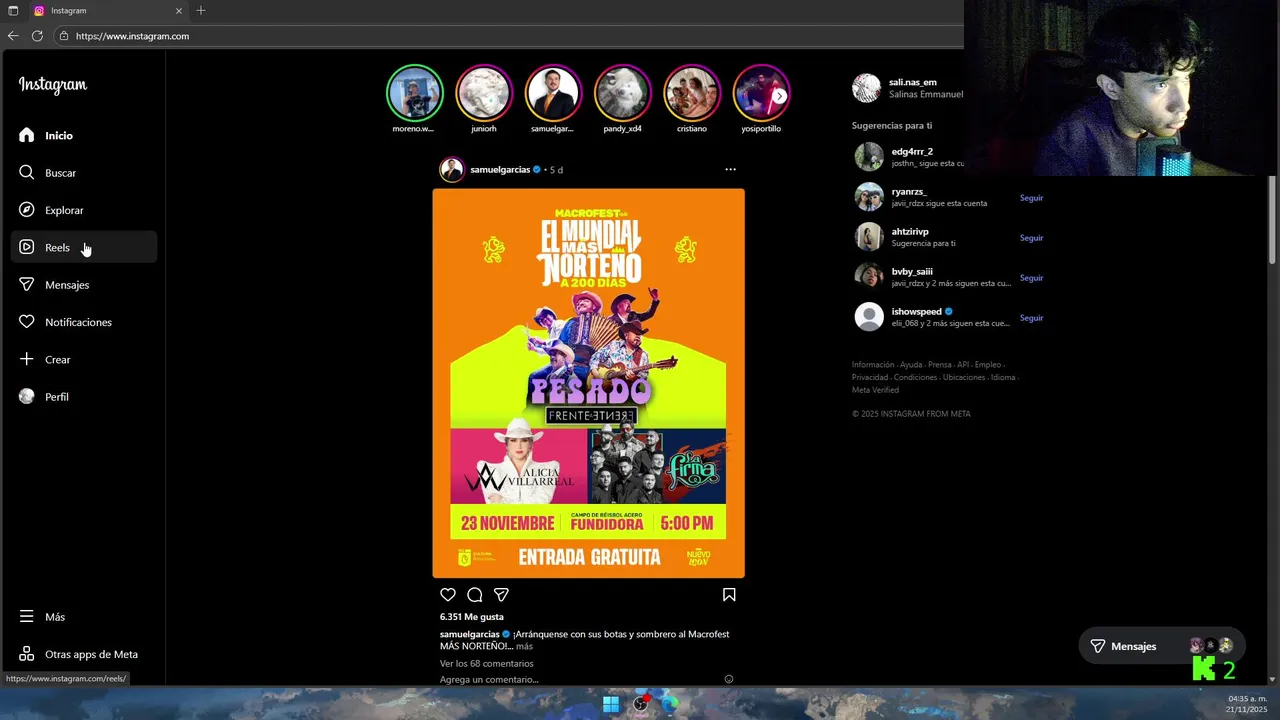Image resolution: width=1280 pixels, height=720 pixels.
Task: Go to Inicio in the sidebar
Action: point(84,135)
